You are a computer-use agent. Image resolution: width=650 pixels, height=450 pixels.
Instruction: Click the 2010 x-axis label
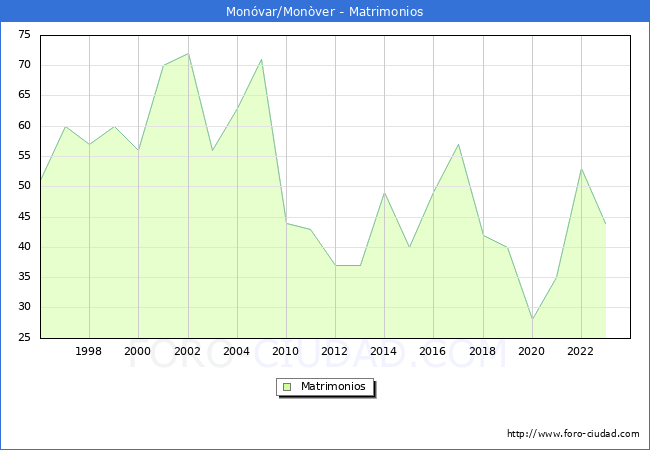[x=286, y=351]
